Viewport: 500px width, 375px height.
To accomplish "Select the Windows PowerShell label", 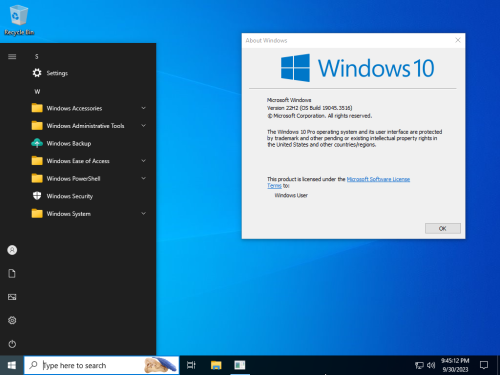I will pyautogui.click(x=73, y=179).
